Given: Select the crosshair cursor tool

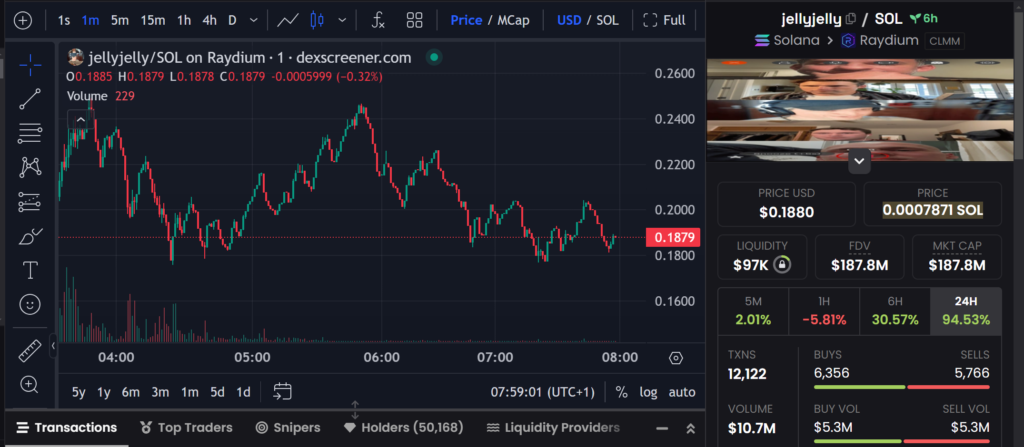Looking at the screenshot, I should point(30,63).
